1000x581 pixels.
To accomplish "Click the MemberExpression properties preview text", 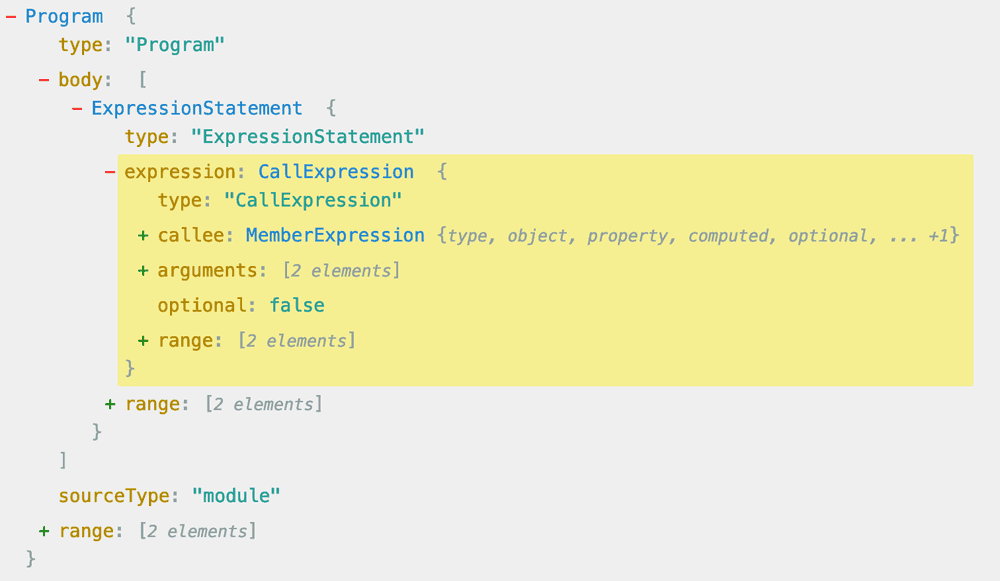I will coord(698,235).
